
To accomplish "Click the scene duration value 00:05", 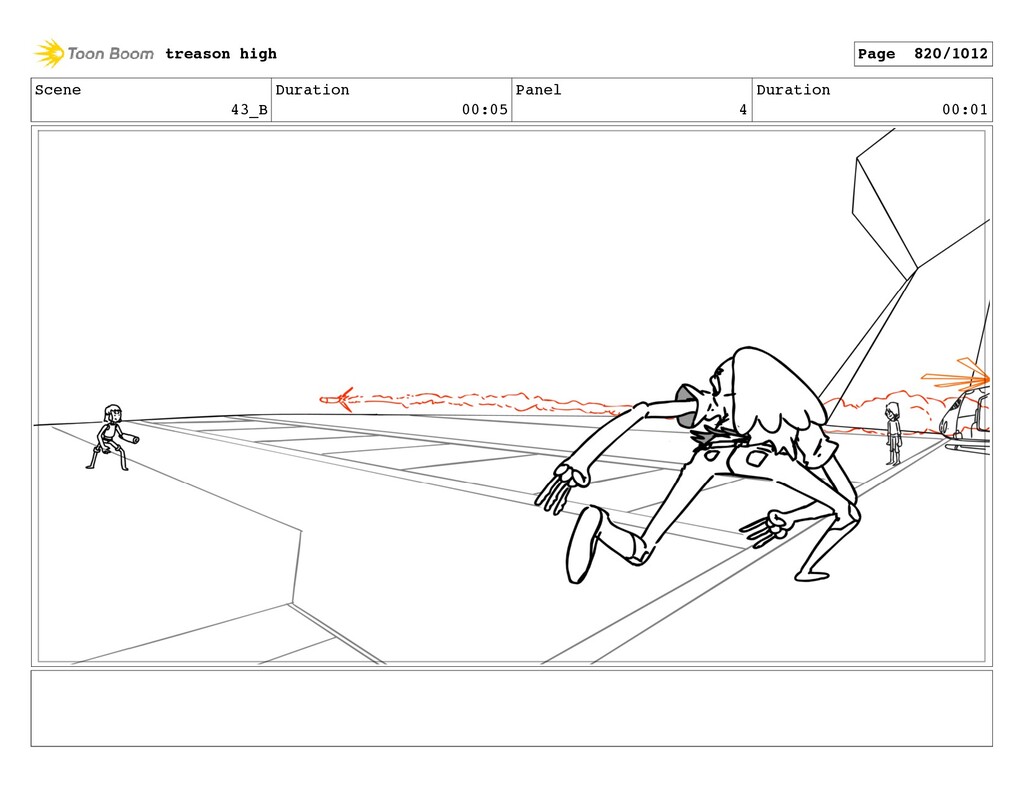I will click(x=485, y=110).
